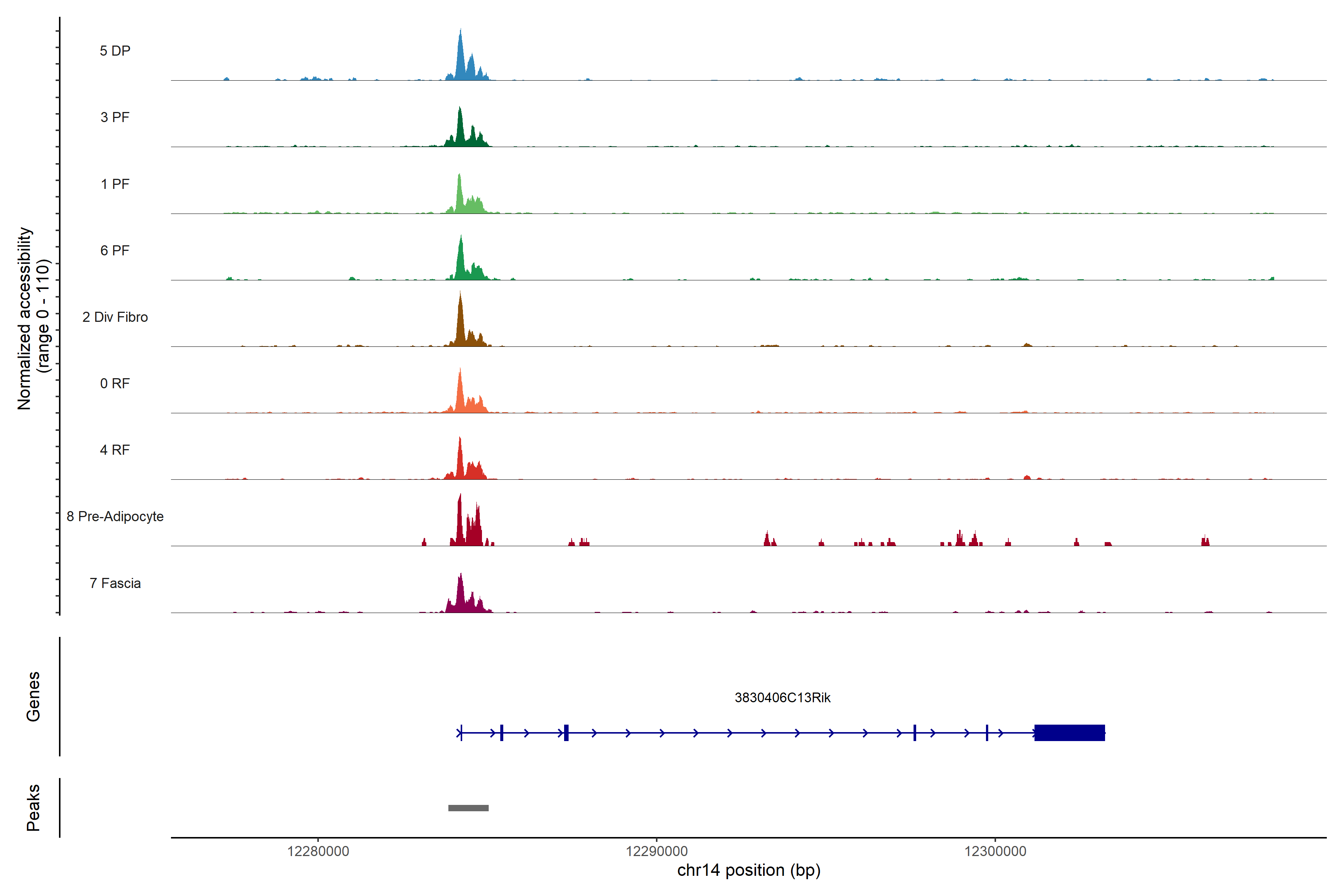1344x896 pixels.
Task: Click the 1 PF track label
Action: pos(115,184)
